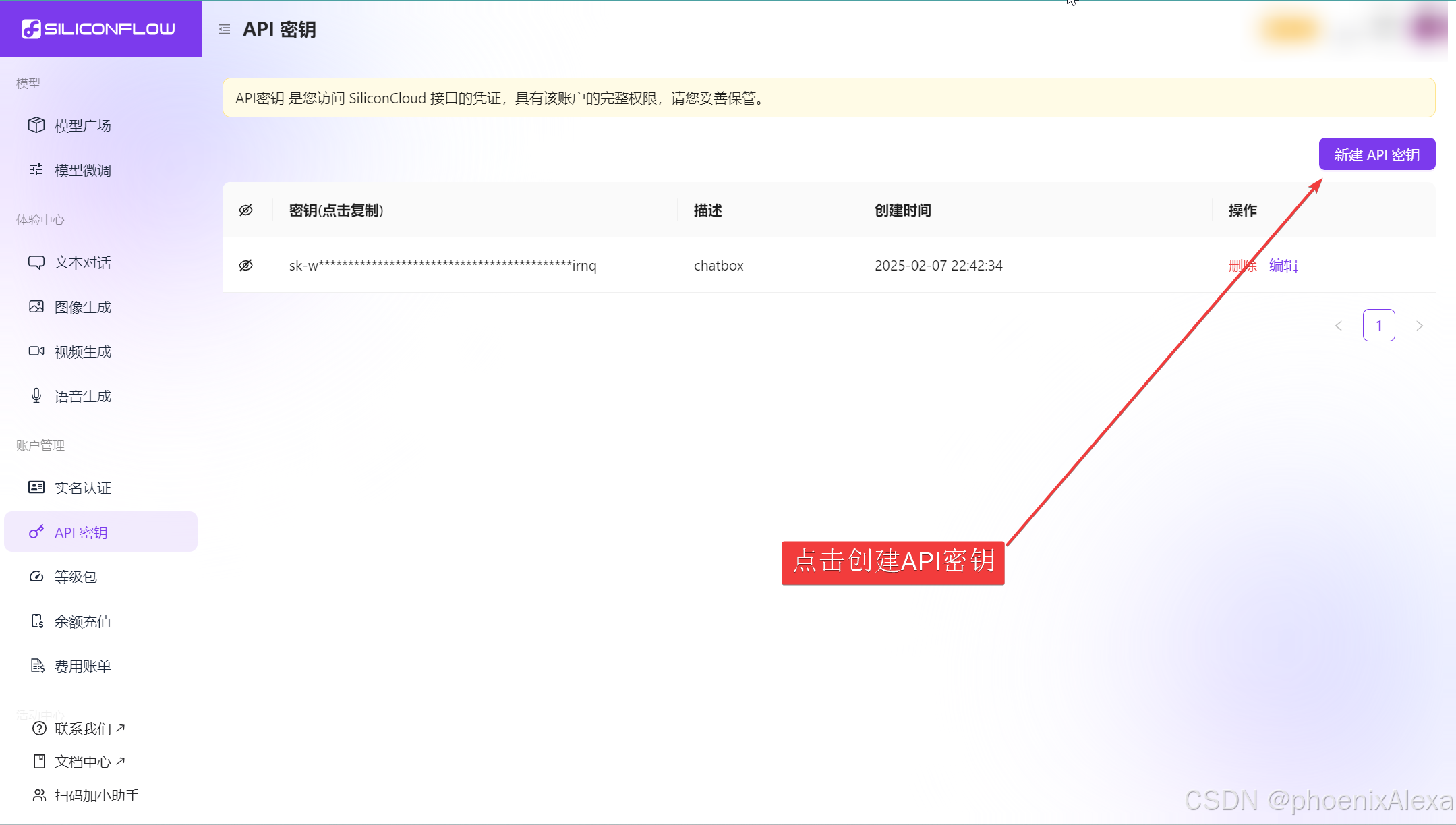
Task: Copy the masked sk-w API key
Action: [x=442, y=266]
